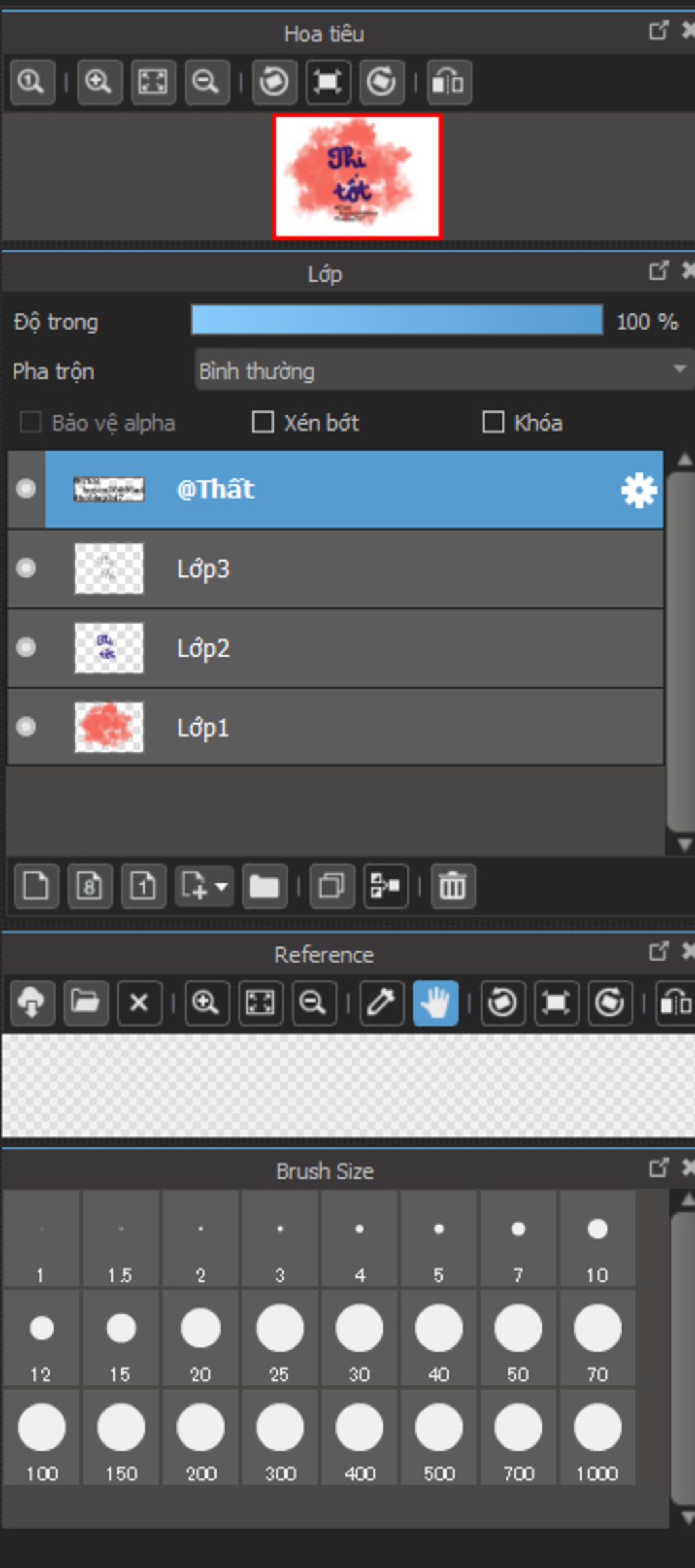Open @Thất layer settings gear
Image resolution: width=695 pixels, height=1568 pixels.
pyautogui.click(x=638, y=490)
